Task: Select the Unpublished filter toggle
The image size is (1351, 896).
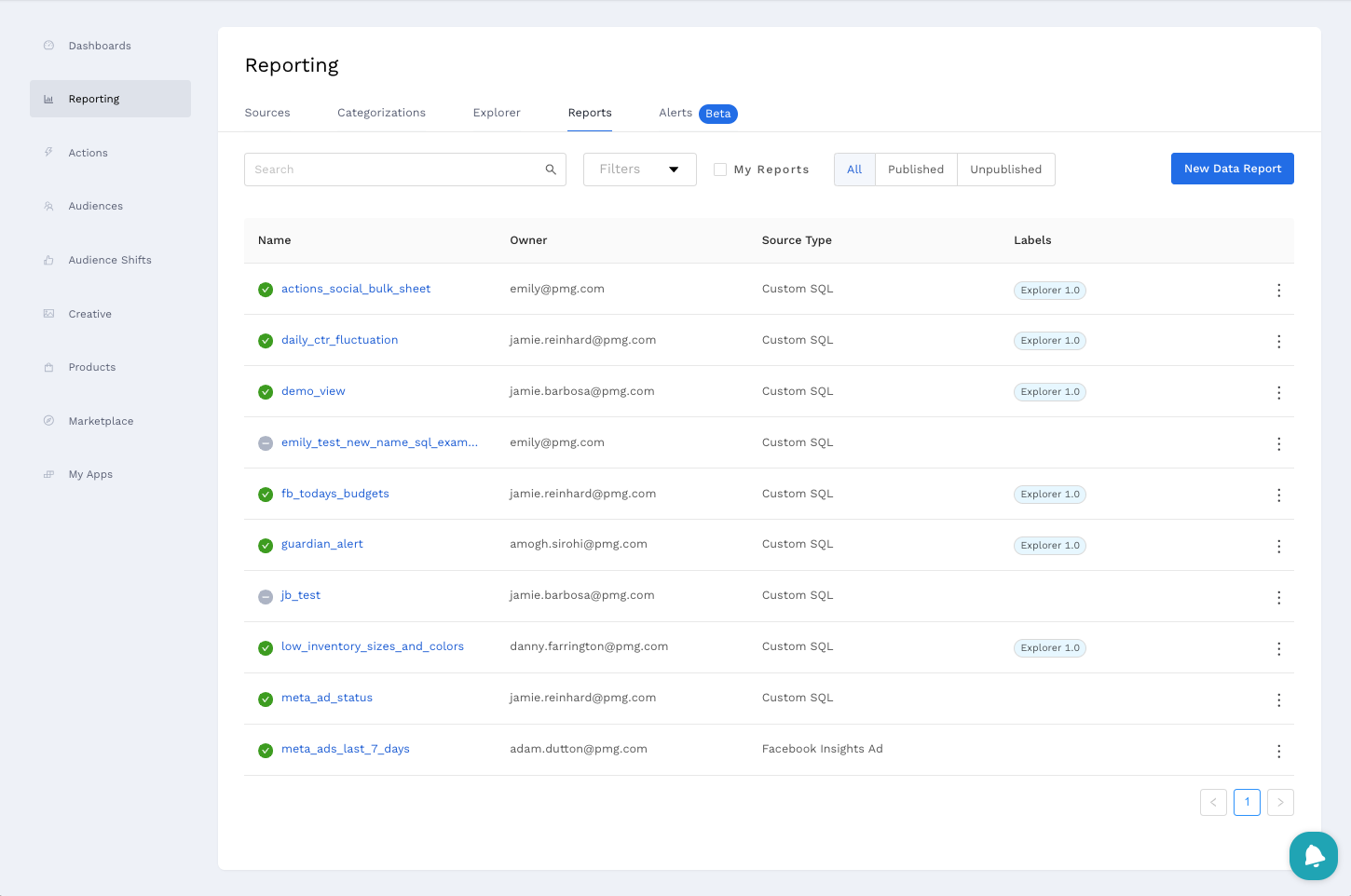Action: click(x=1005, y=170)
